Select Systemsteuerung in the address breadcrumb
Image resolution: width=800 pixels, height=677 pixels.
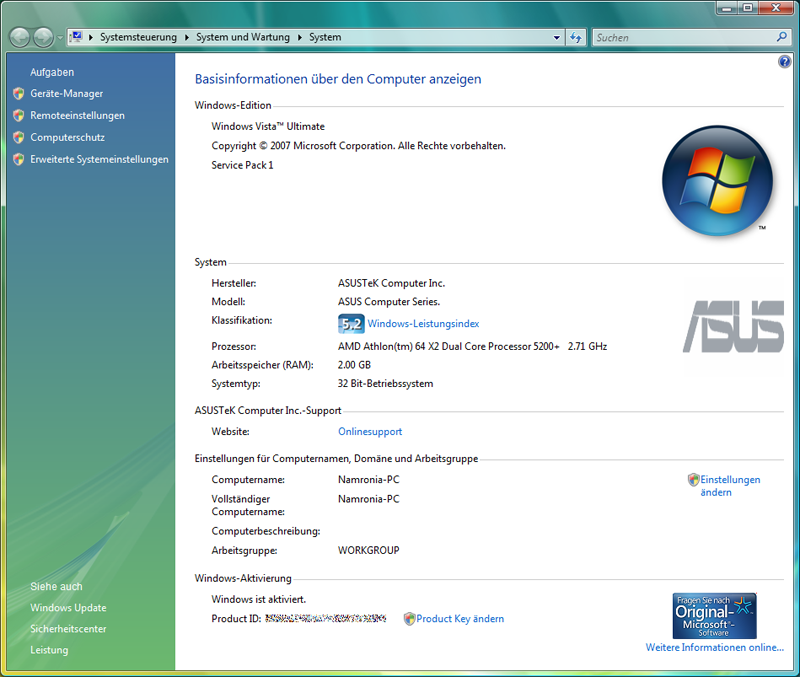[x=138, y=37]
